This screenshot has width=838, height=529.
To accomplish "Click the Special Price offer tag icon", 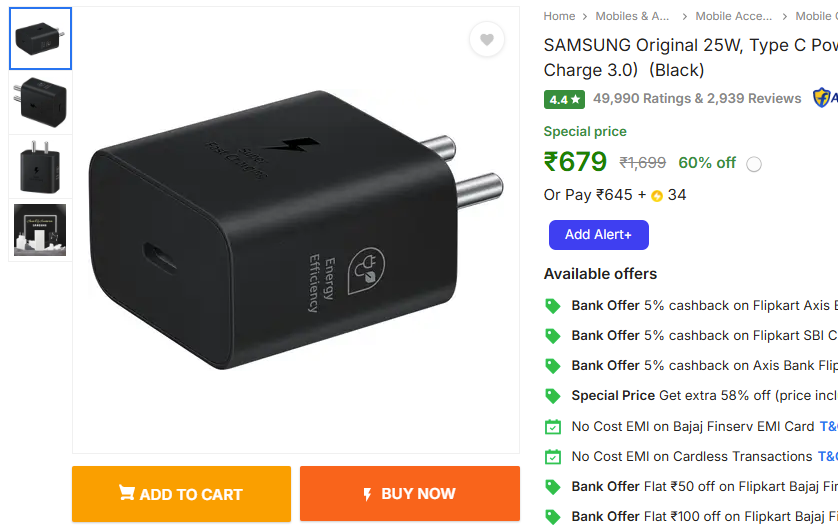I will tap(552, 396).
